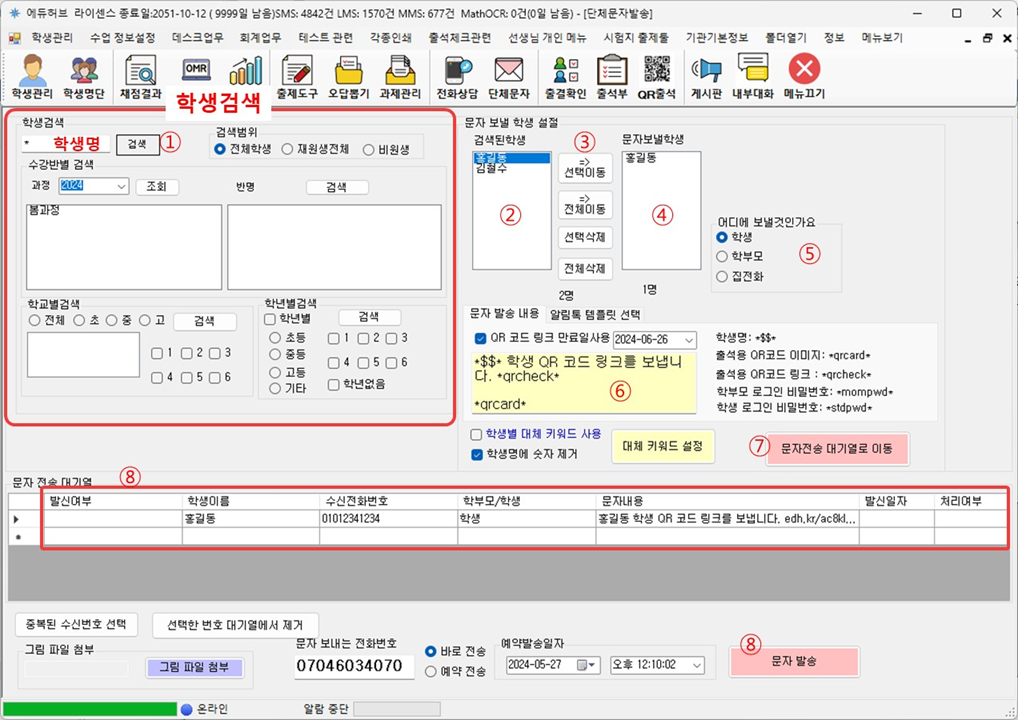Viewport: 1018px width, 720px height.
Task: Launch the 출제도구 toolbar icon
Action: coord(296,78)
